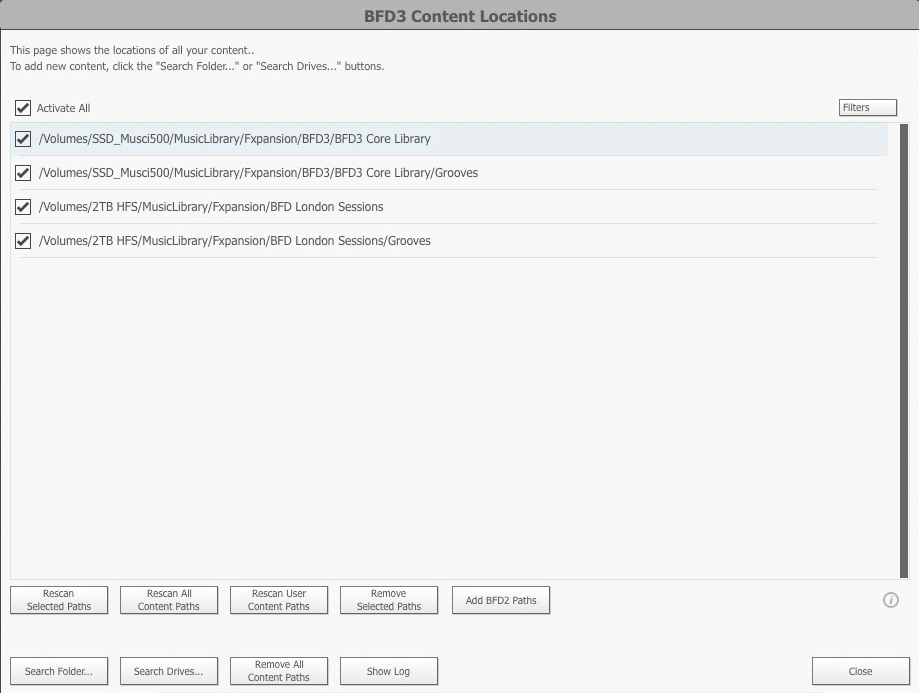Toggle the Activate All checkbox
The image size is (919, 693).
click(23, 108)
